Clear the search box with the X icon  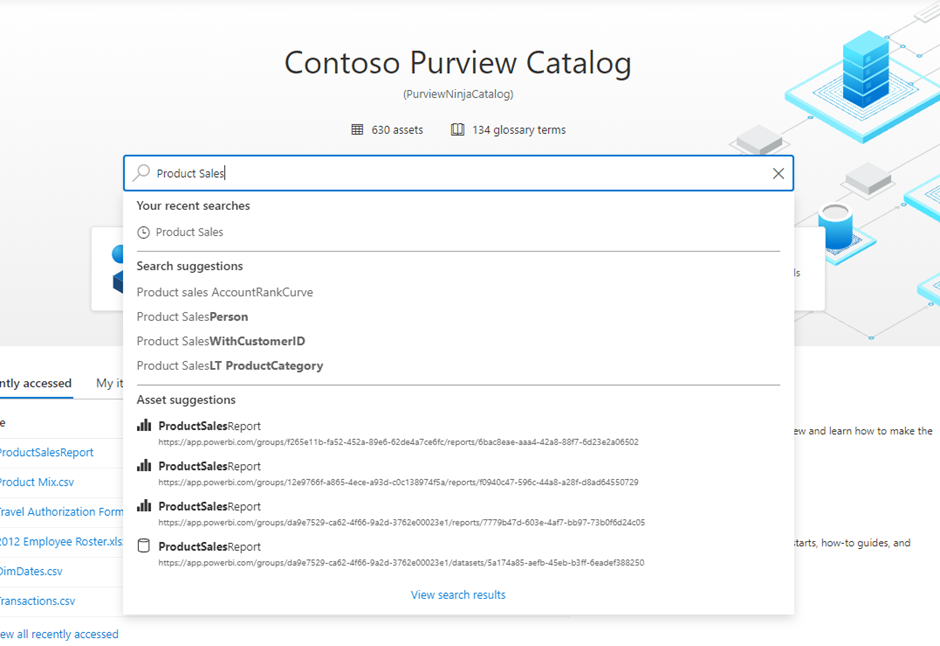tap(778, 173)
